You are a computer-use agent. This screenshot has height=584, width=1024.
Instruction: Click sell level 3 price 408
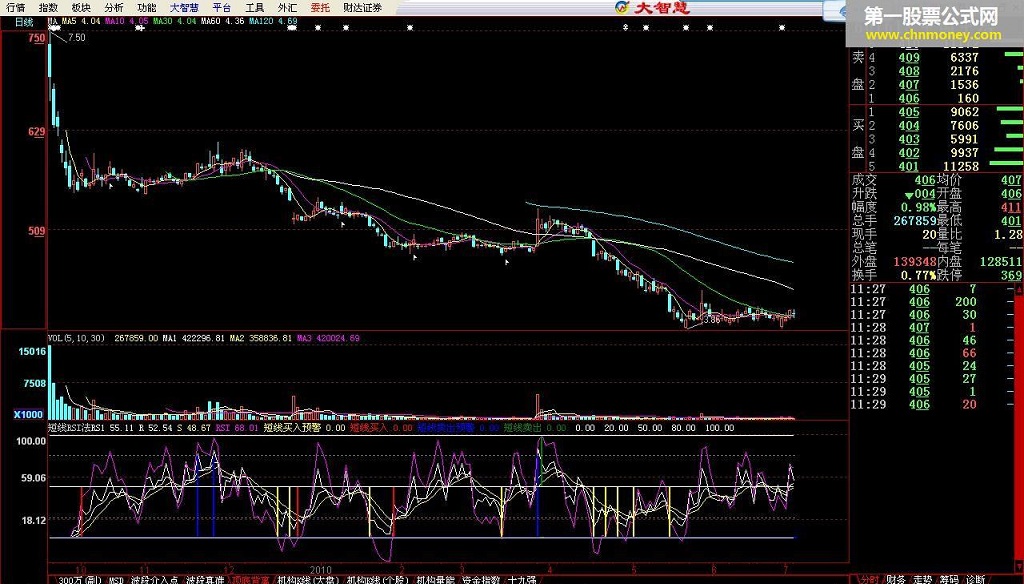point(908,71)
